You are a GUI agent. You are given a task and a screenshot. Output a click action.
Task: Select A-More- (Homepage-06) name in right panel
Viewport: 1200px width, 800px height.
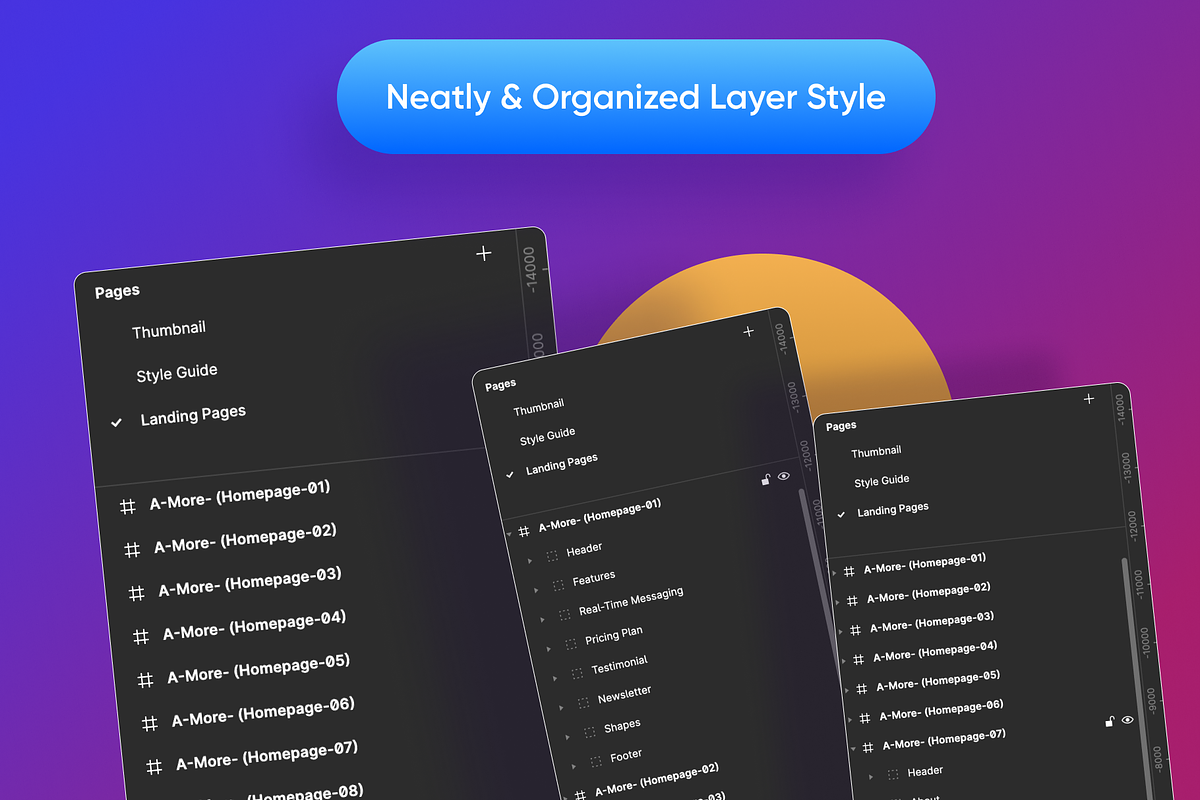point(941,711)
